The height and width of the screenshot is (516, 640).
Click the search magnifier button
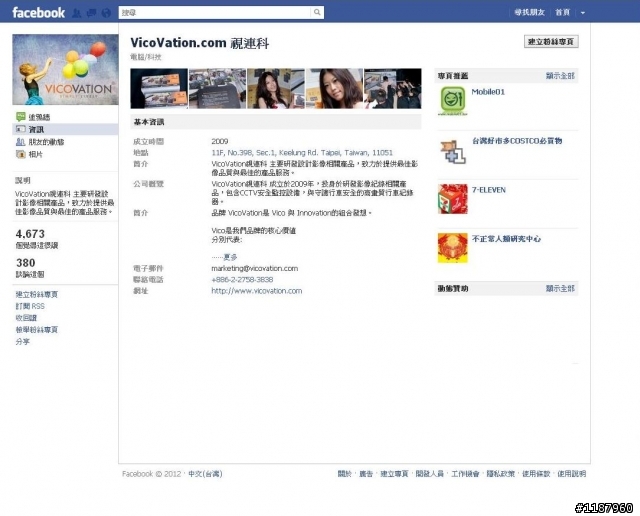tap(317, 13)
